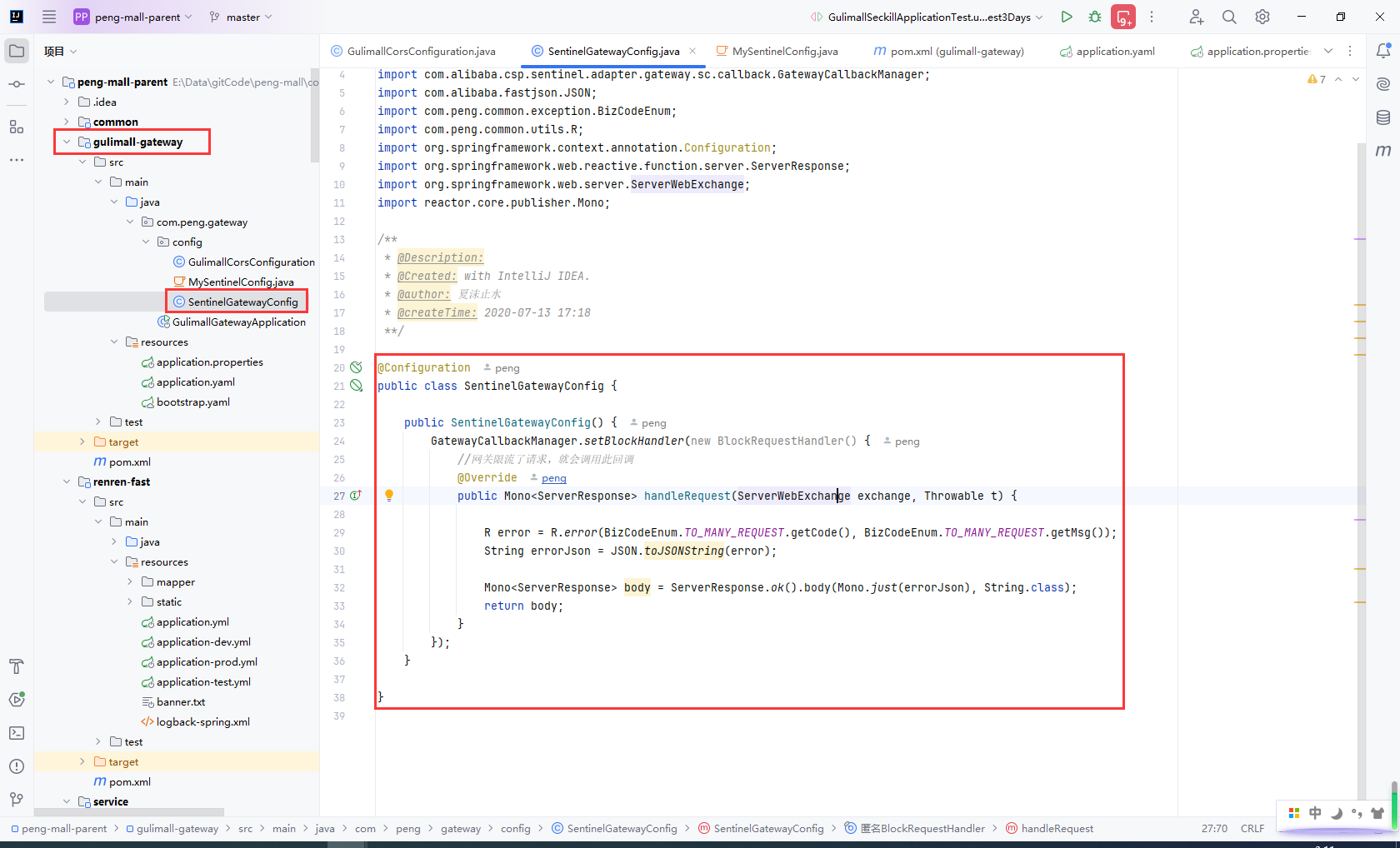Expand the common module node
This screenshot has width=1400, height=848.
(x=67, y=122)
